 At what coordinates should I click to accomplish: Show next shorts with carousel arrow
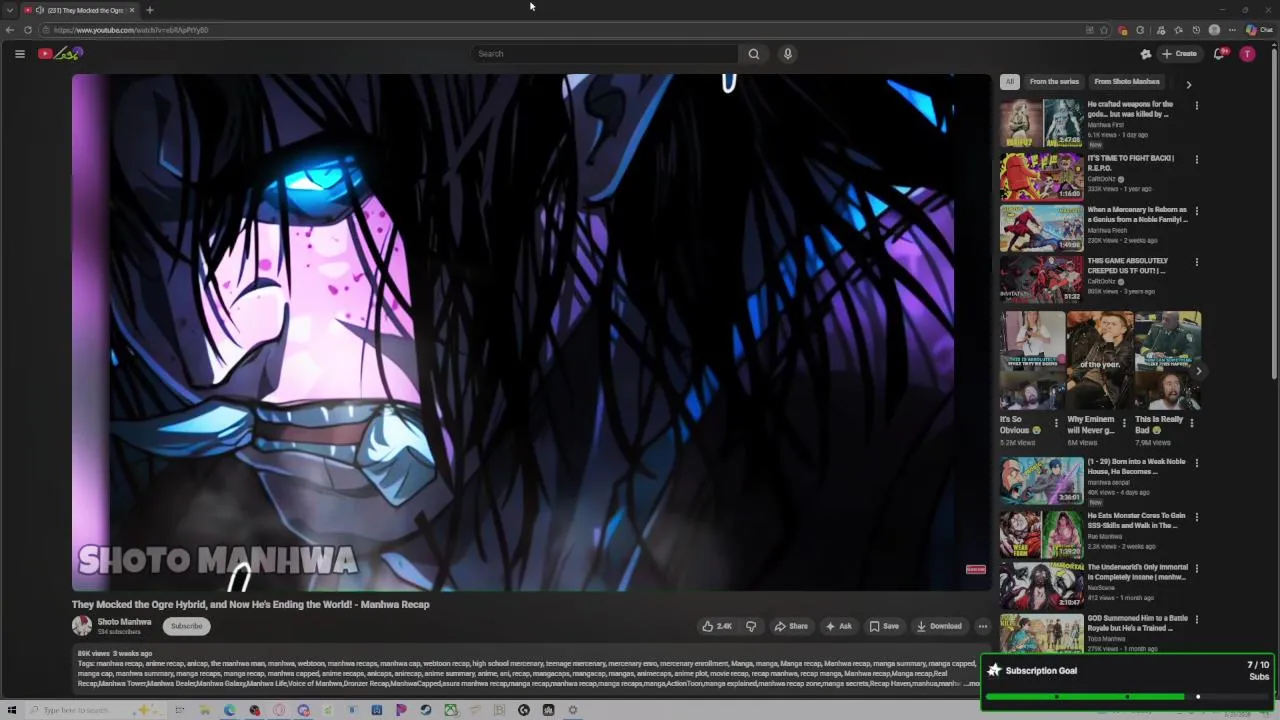1198,371
